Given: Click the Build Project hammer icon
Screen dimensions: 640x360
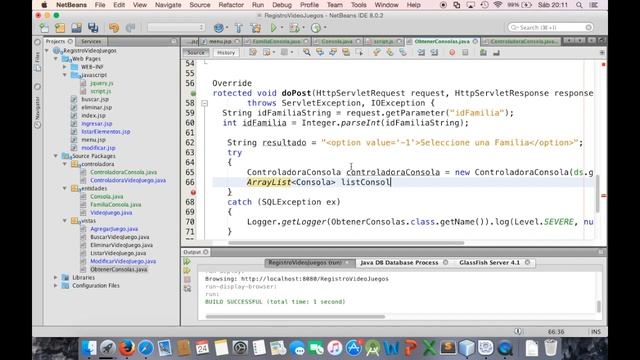Looking at the screenshot, I should (x=239, y=28).
